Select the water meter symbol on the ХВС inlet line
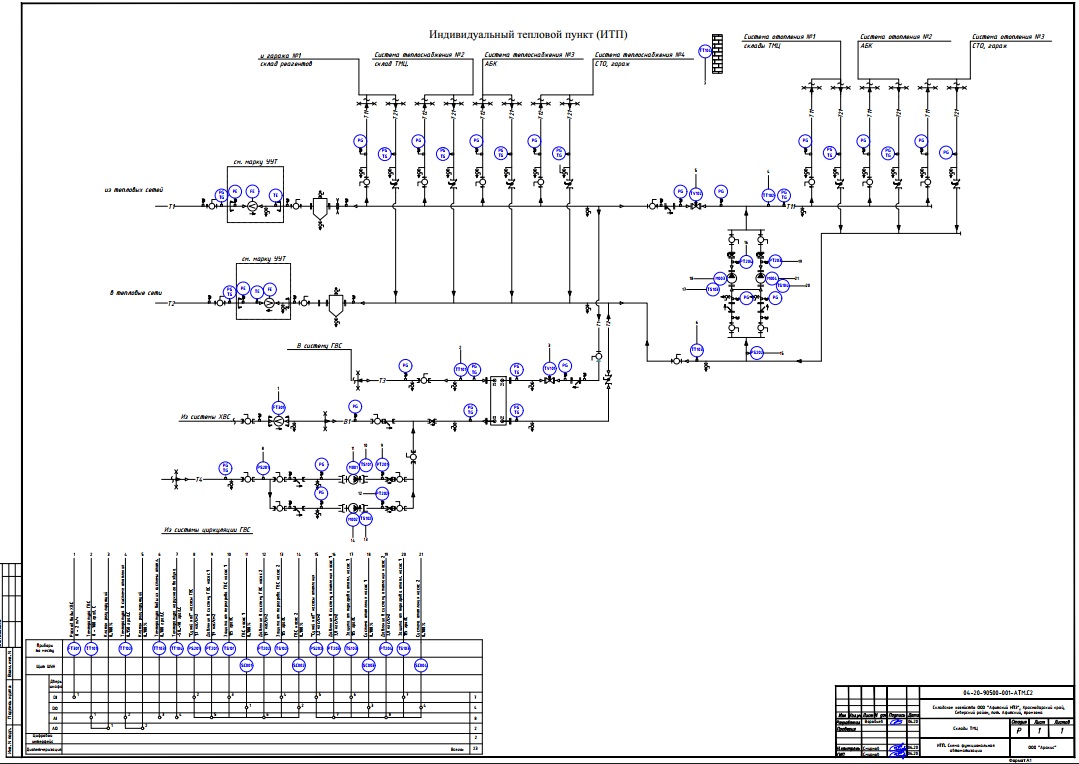The image size is (1079, 764). tap(278, 421)
